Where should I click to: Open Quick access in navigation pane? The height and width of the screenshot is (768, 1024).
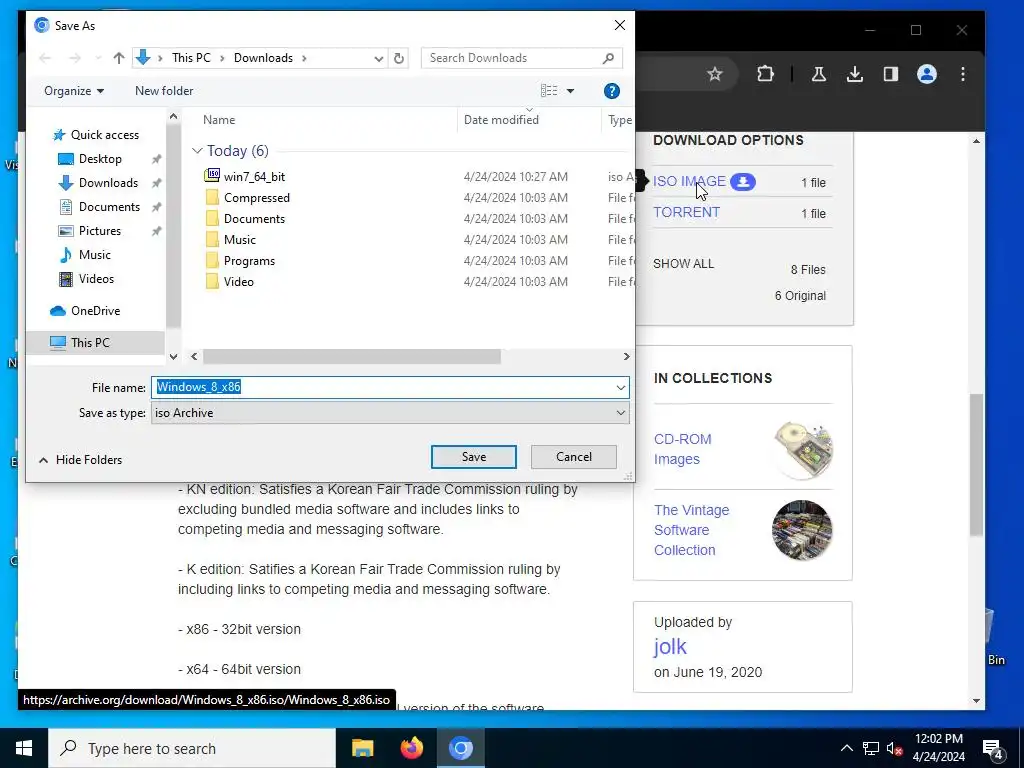click(x=104, y=135)
